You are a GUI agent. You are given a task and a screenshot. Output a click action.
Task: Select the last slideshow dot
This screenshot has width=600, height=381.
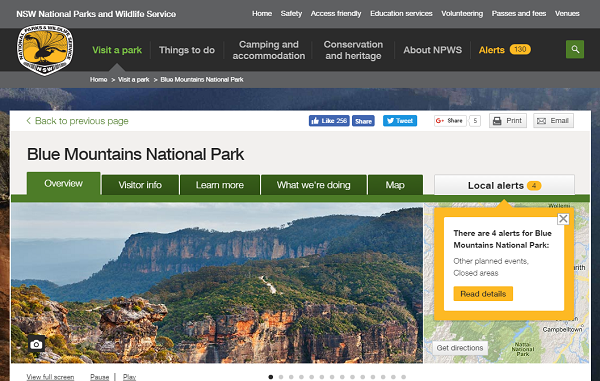[x=403, y=377]
